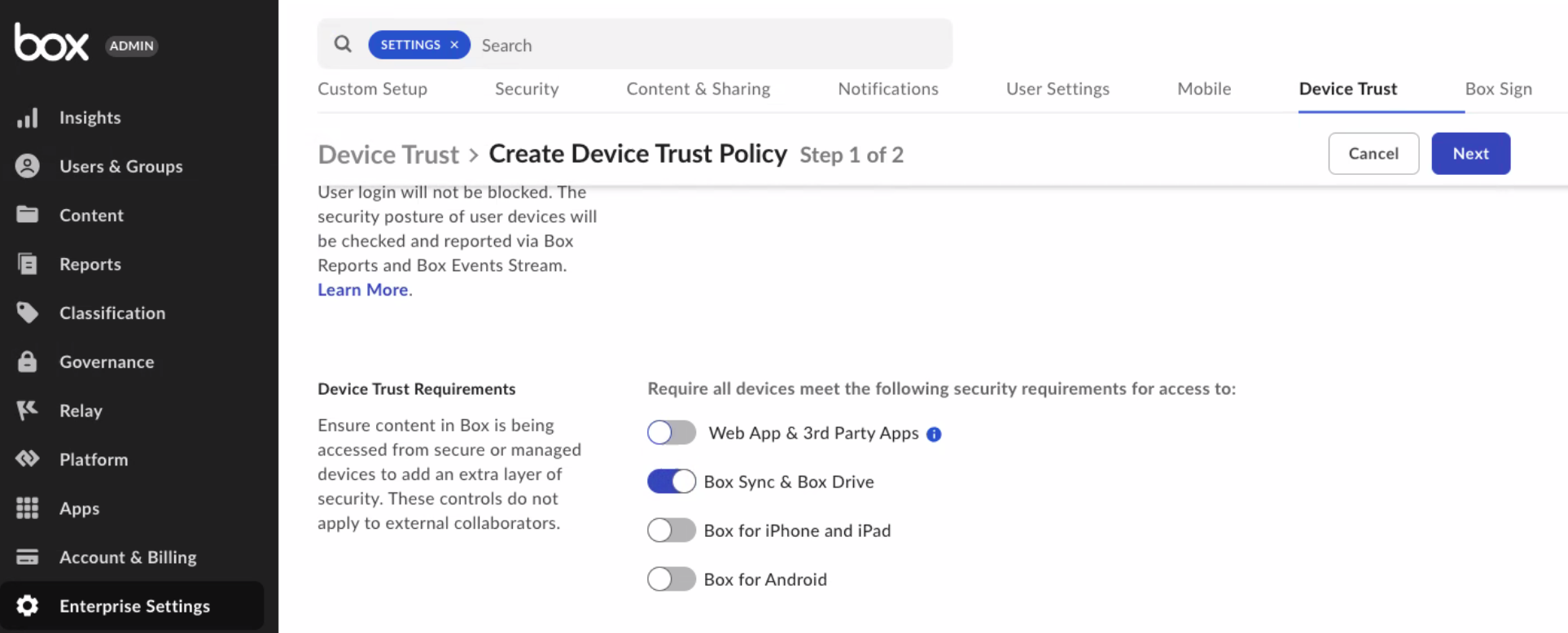Switch to the Security tab
1568x633 pixels.
click(x=527, y=89)
